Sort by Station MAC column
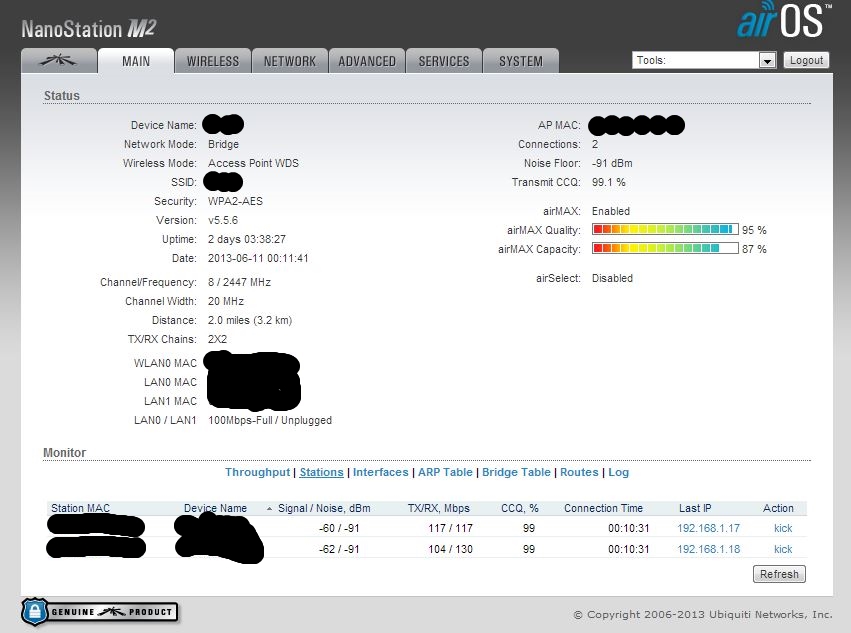 (x=80, y=508)
